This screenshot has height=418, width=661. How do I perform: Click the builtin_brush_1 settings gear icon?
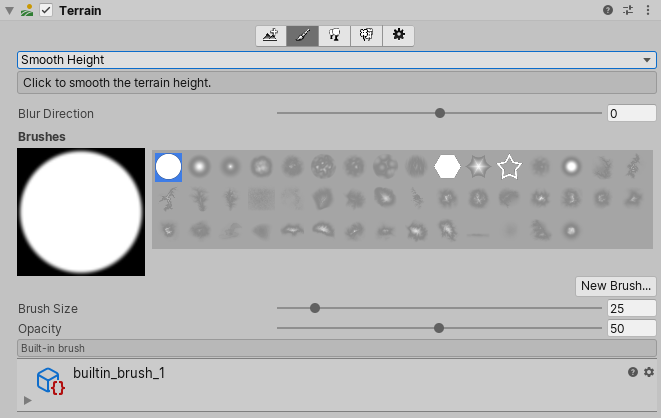(649, 372)
